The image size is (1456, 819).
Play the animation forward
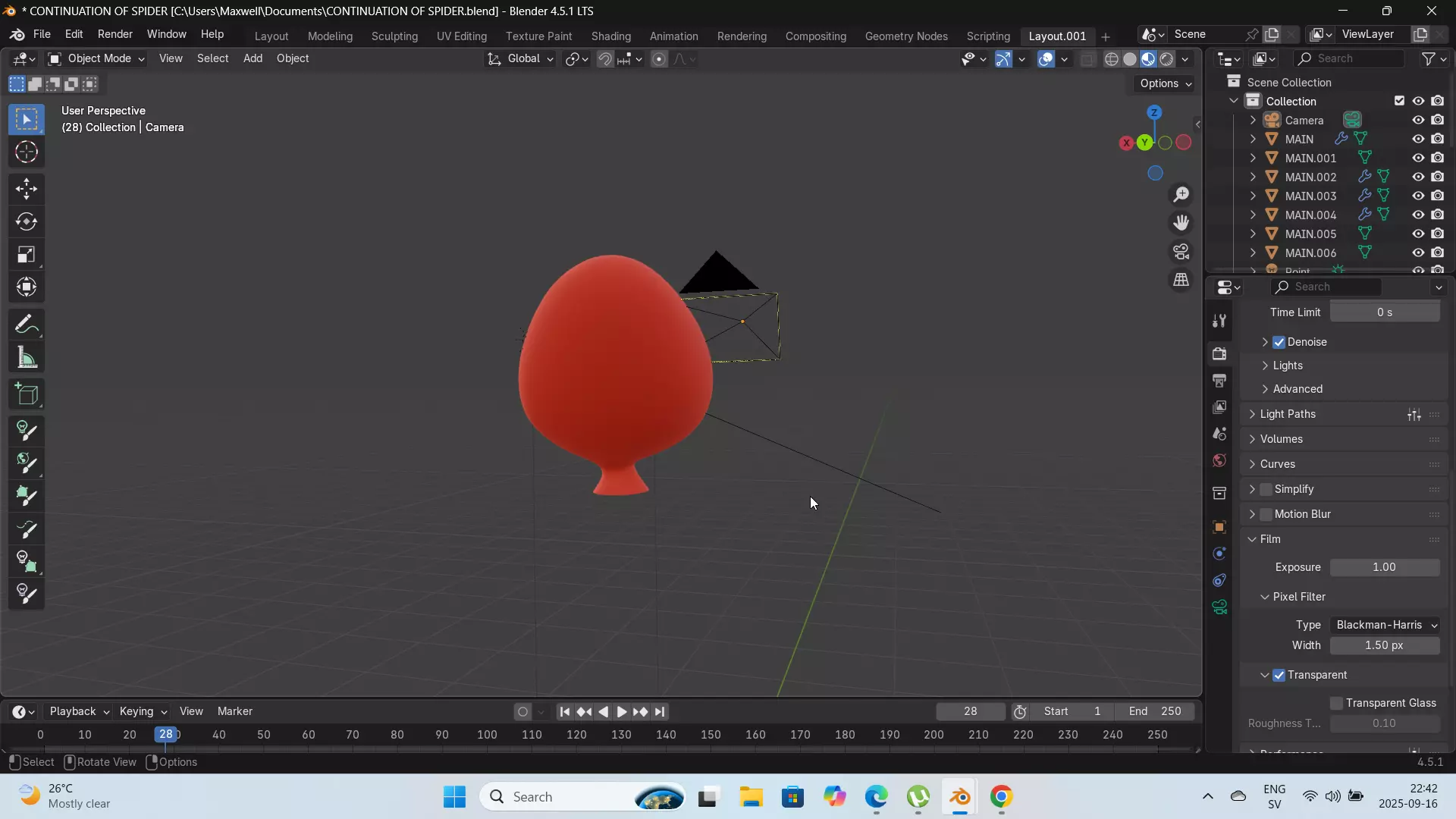tap(621, 712)
